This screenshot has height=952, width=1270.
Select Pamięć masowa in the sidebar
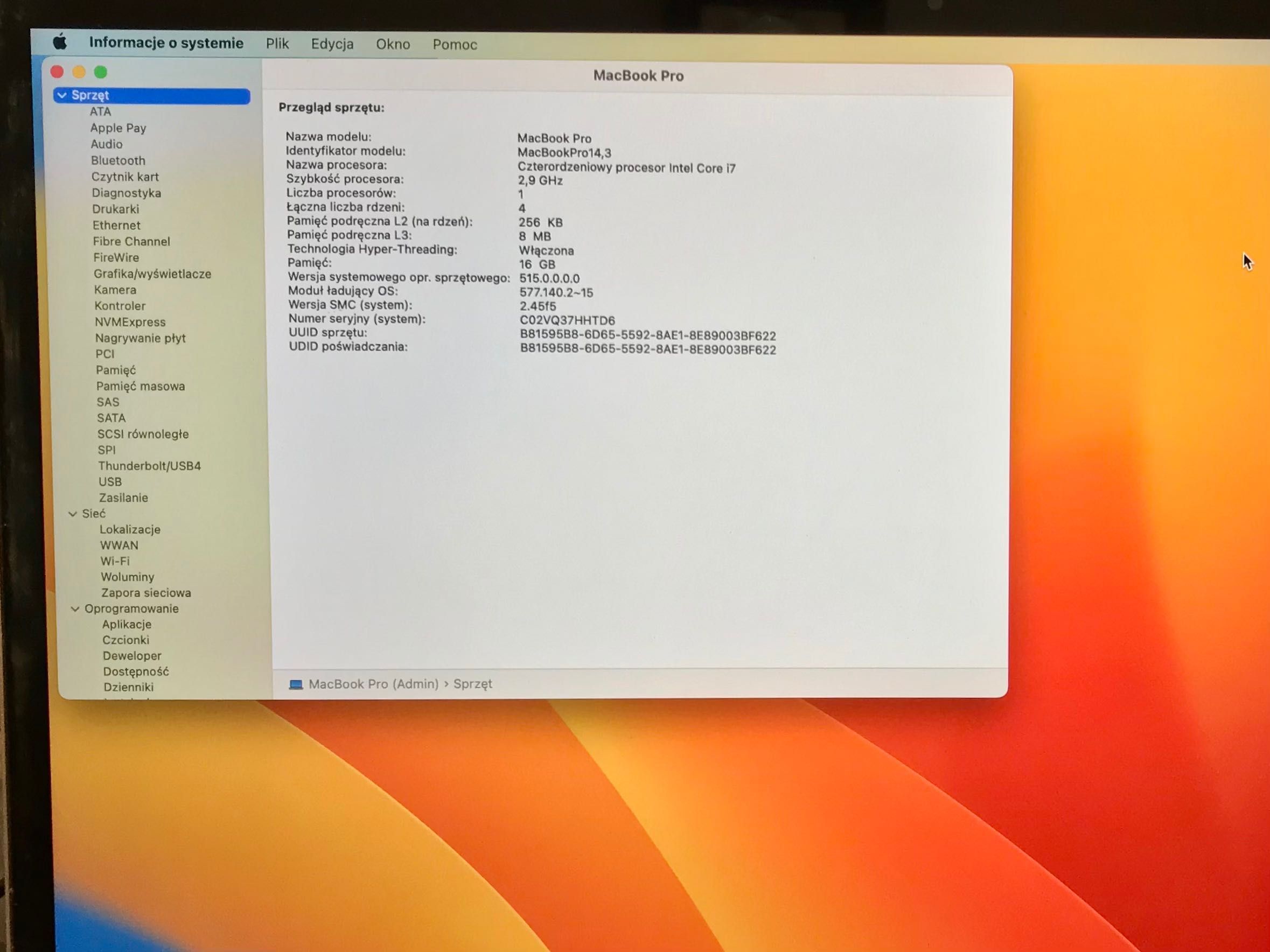[141, 386]
